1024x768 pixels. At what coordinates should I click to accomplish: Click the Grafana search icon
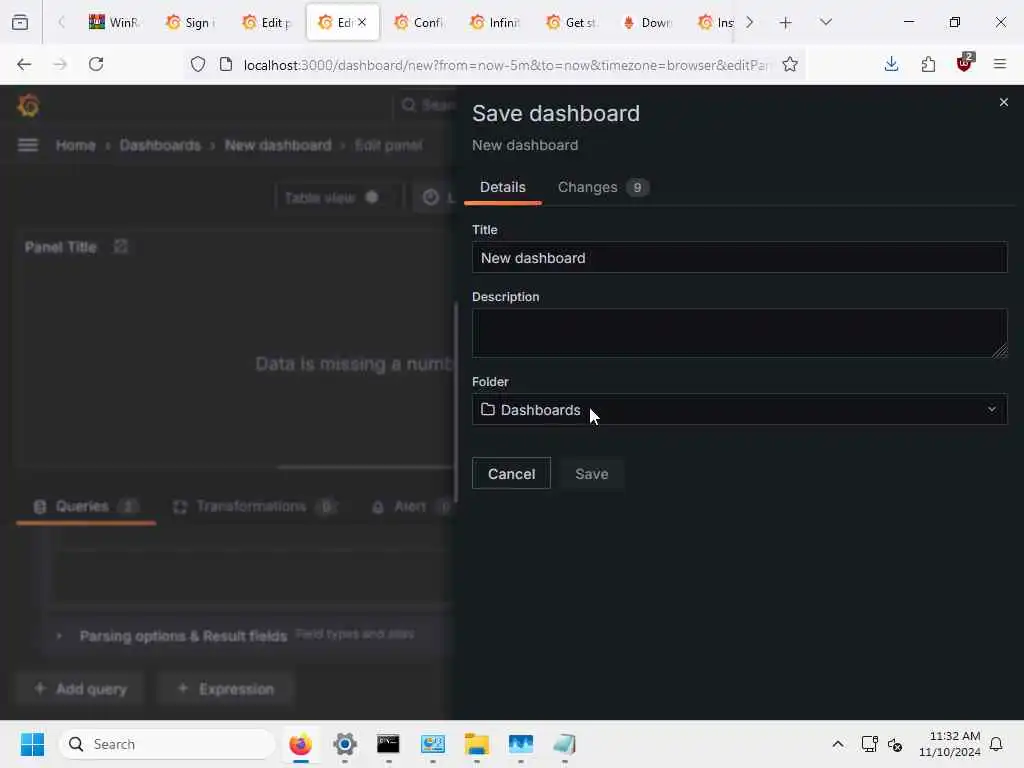409,105
